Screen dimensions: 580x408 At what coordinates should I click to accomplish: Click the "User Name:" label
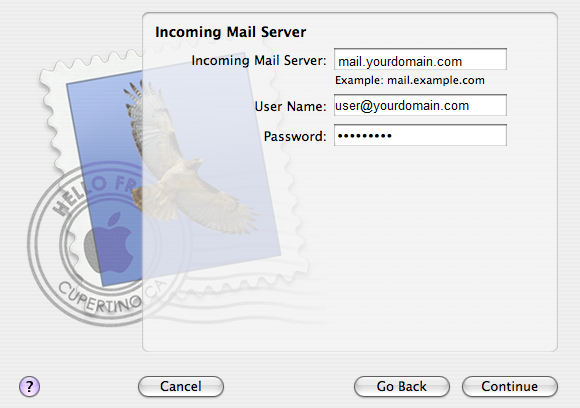coord(290,107)
